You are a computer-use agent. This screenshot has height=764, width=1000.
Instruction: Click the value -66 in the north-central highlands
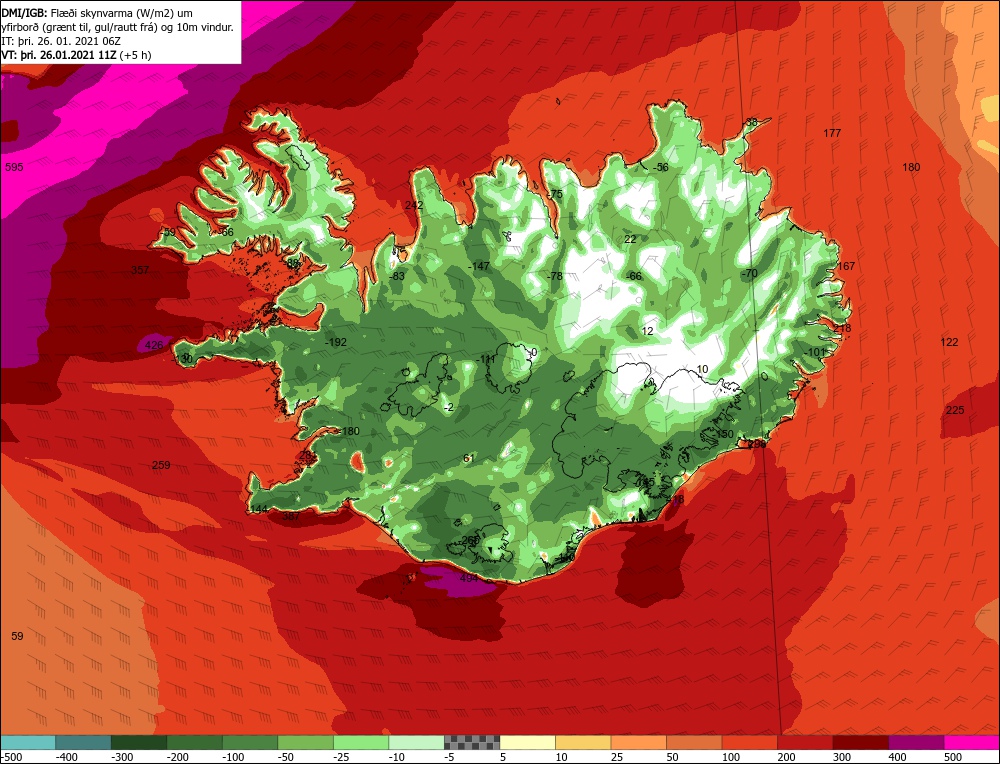click(634, 276)
